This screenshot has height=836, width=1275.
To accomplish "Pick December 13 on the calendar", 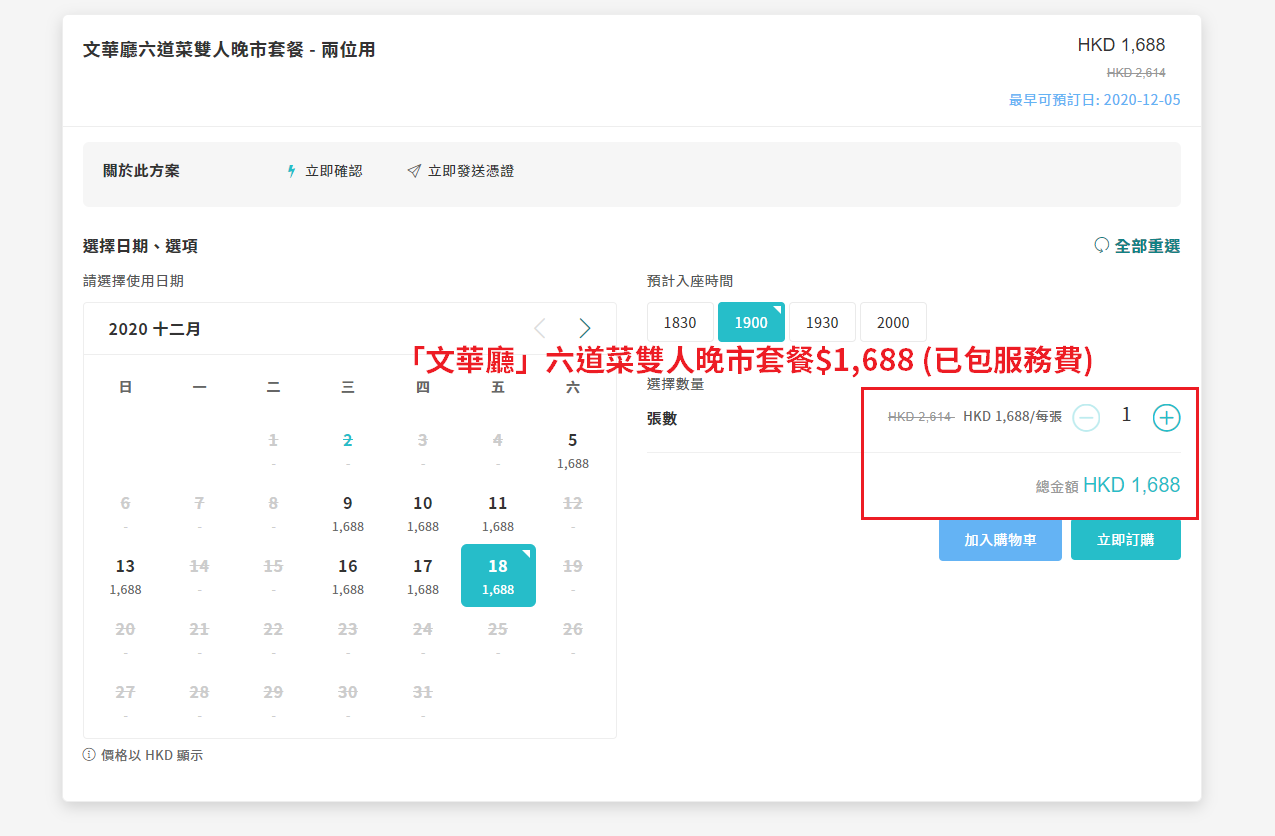I will (125, 576).
